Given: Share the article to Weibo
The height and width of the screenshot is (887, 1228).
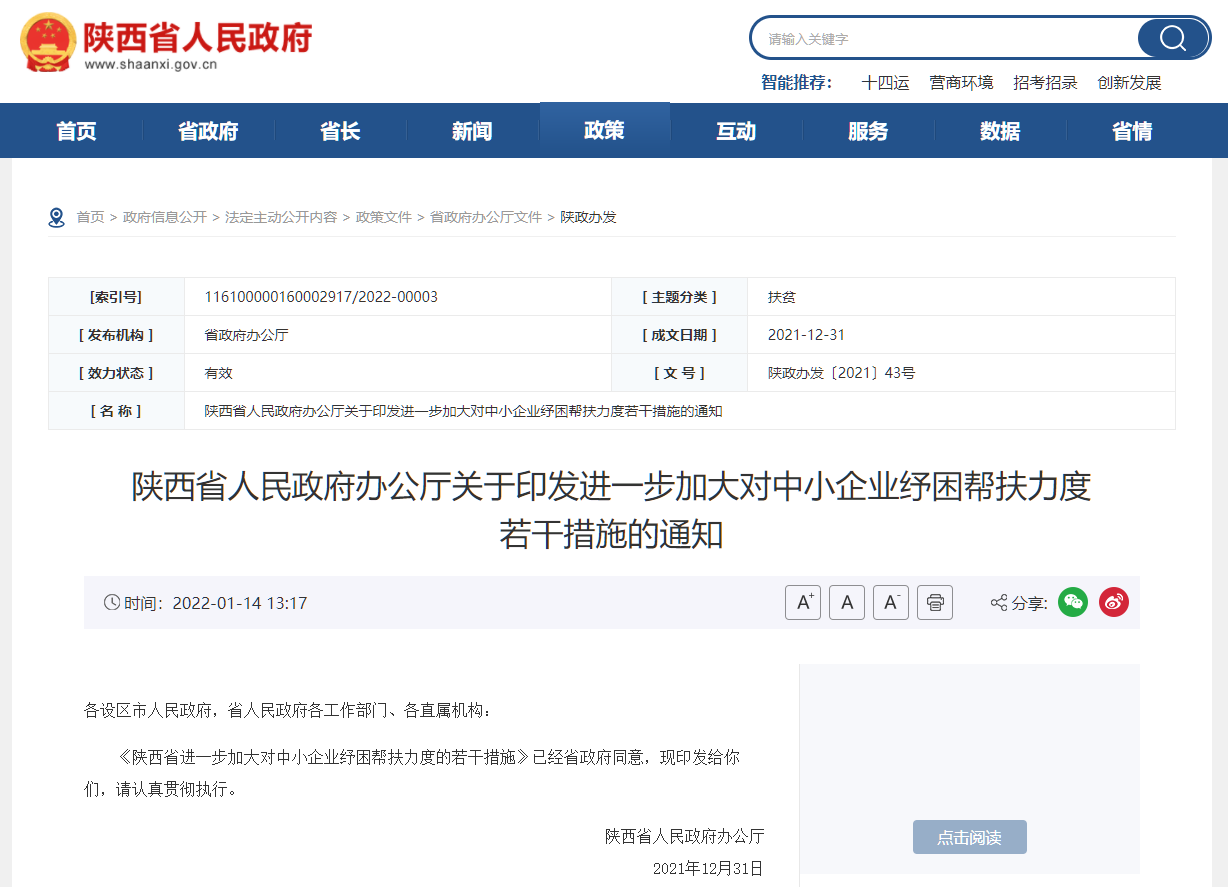Looking at the screenshot, I should click(1113, 602).
